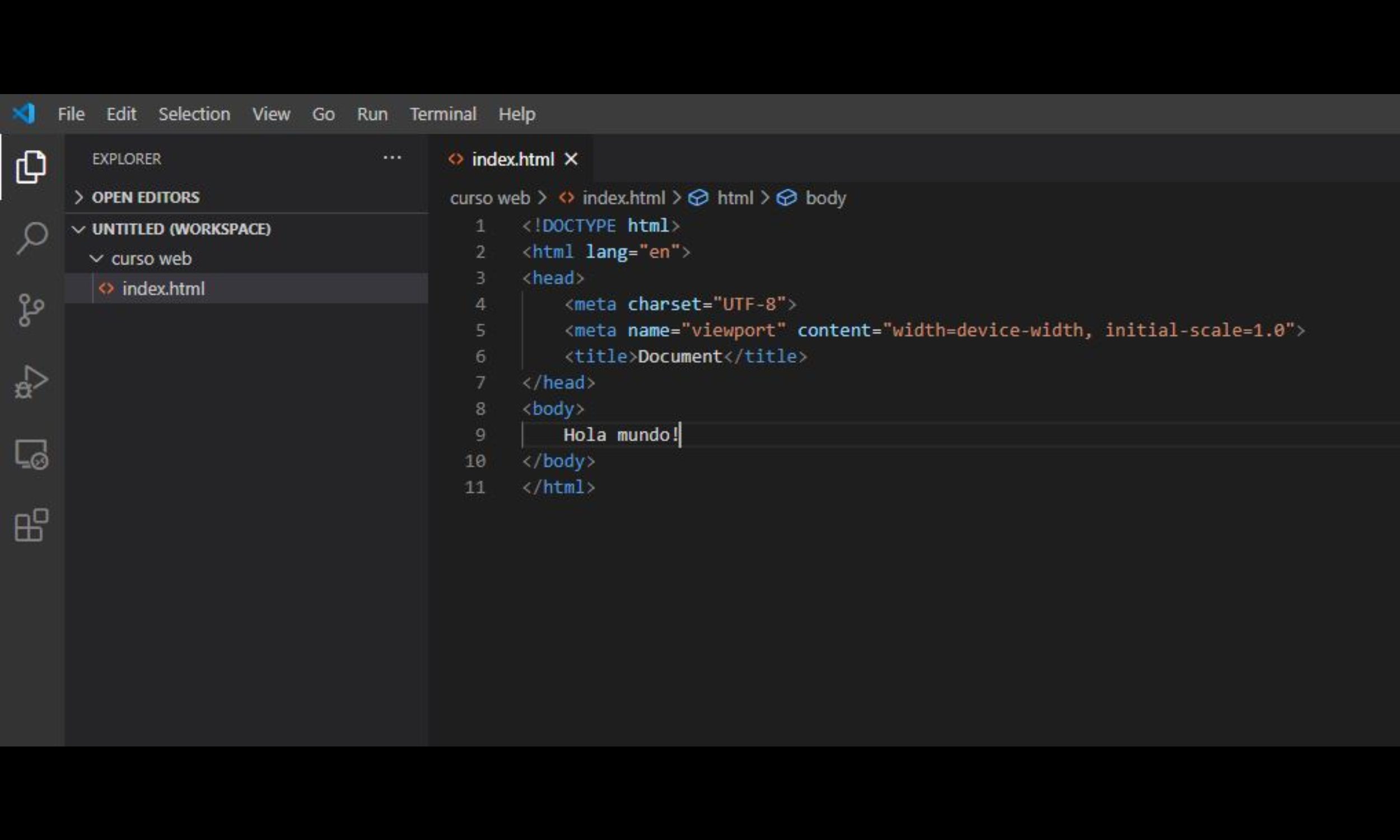Open the Terminal menu

[442, 114]
